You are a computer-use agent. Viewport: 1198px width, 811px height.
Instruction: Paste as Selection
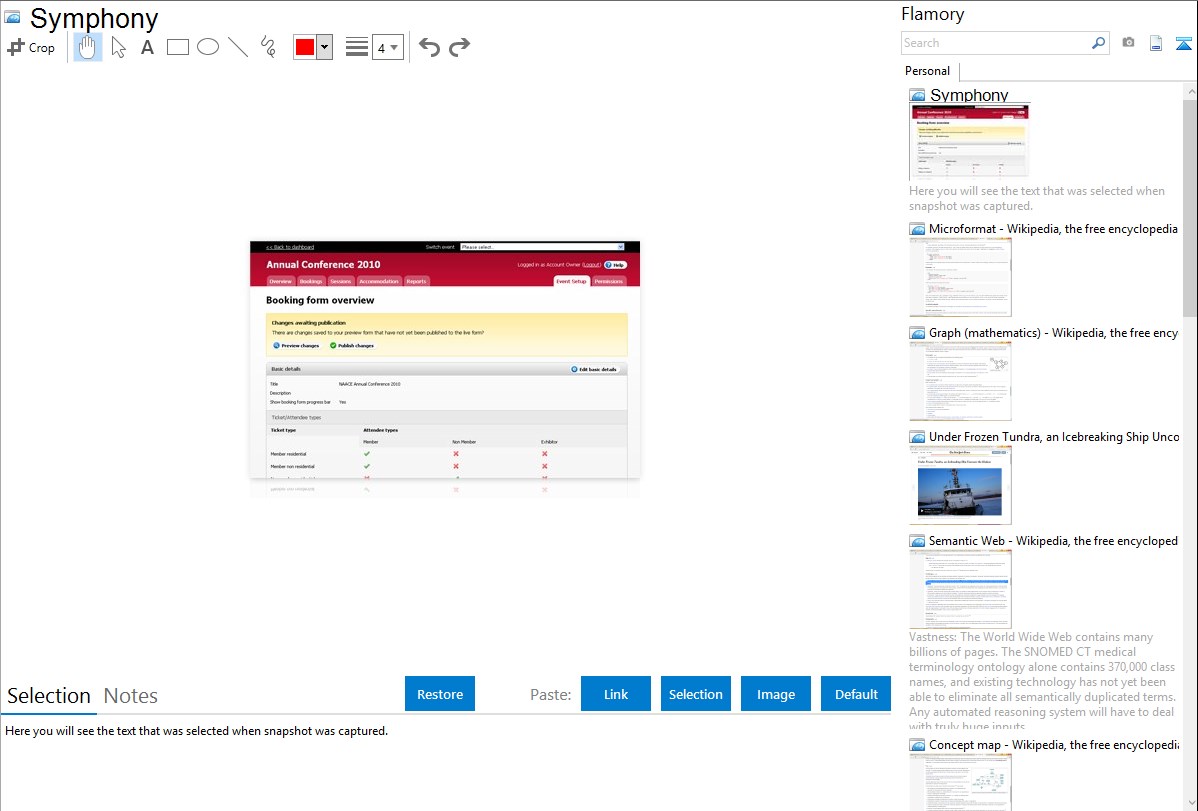[x=695, y=694]
